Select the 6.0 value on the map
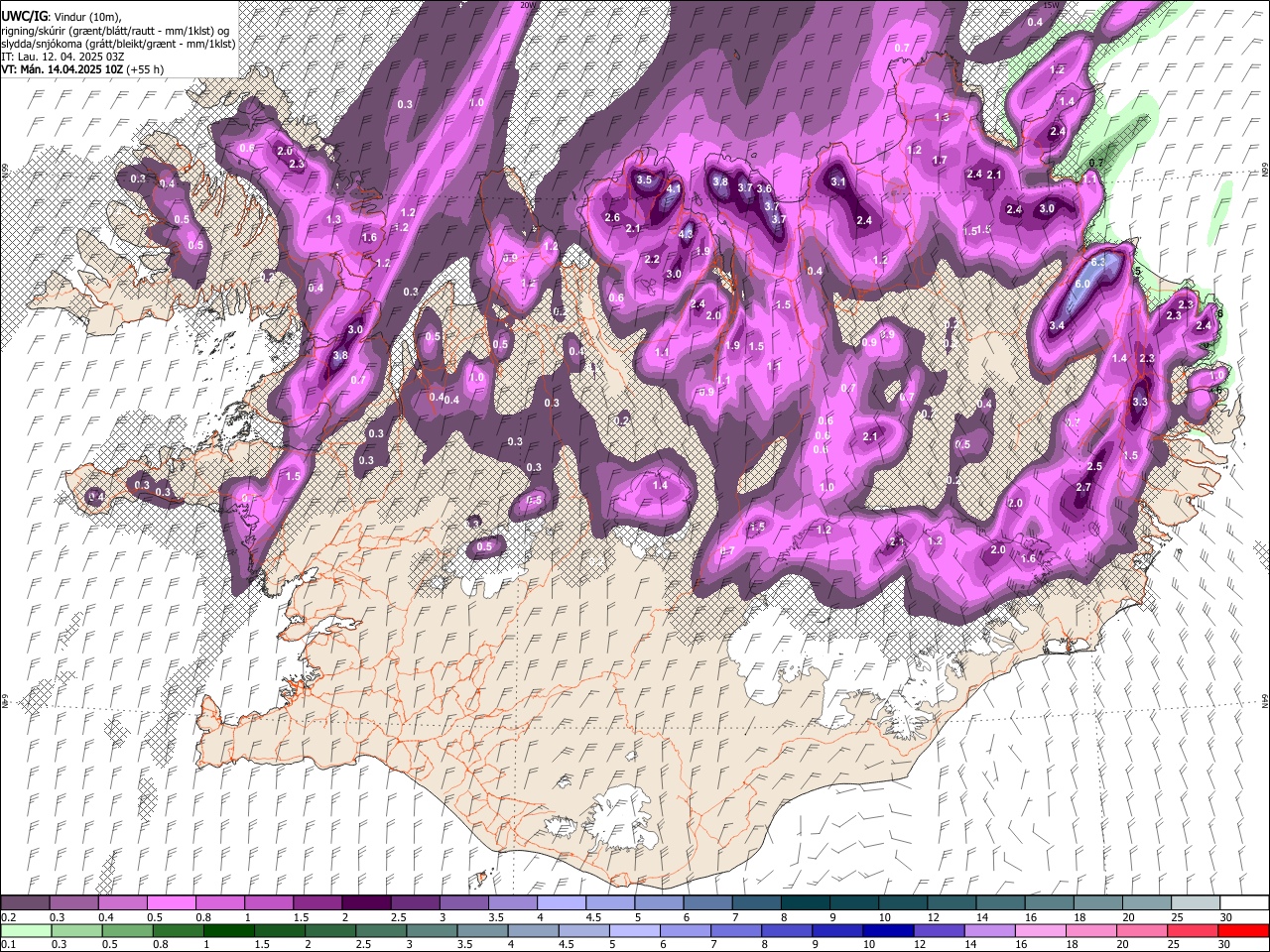This screenshot has height=952, width=1270. tap(1082, 284)
